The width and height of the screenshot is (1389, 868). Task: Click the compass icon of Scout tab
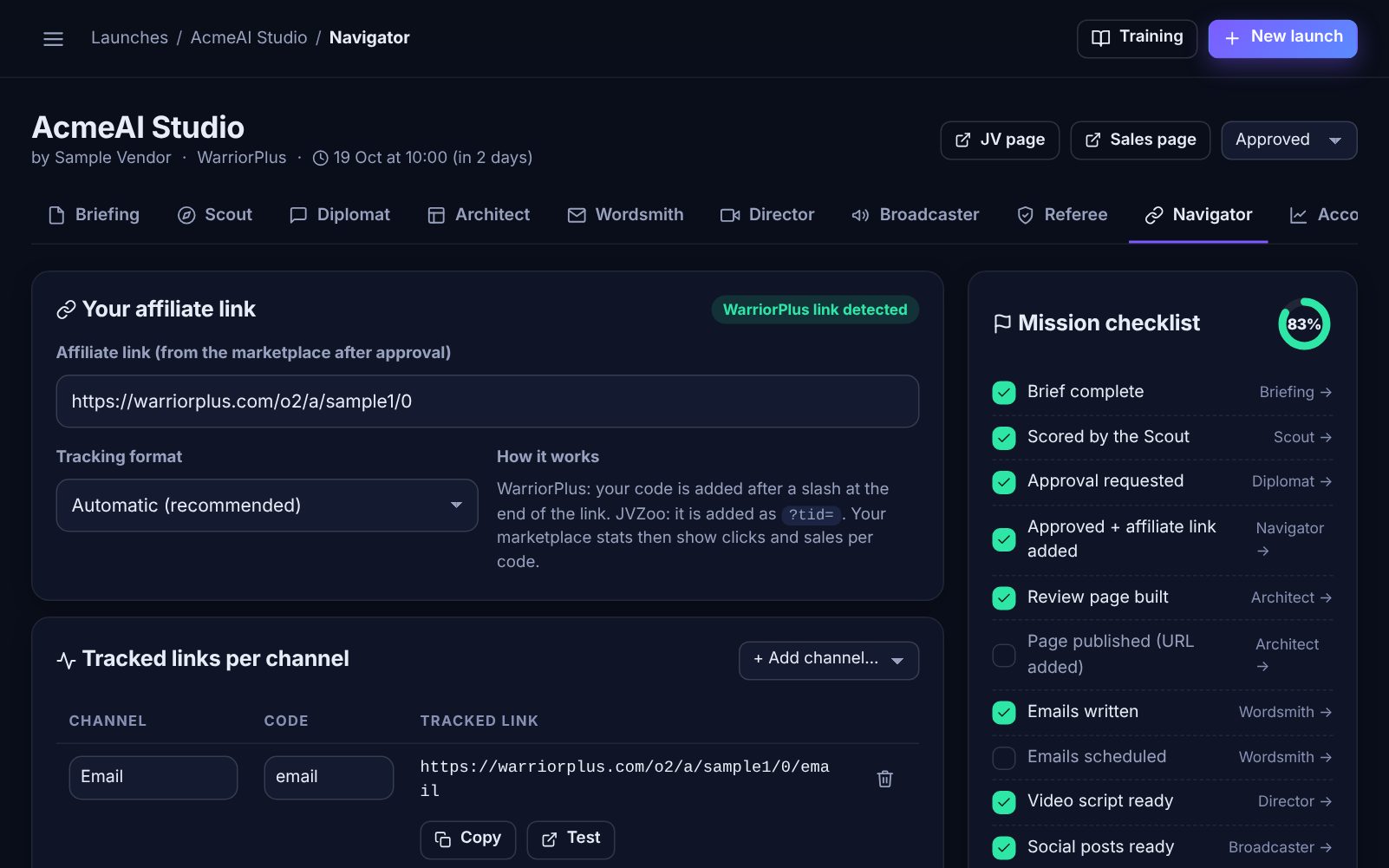coord(186,215)
